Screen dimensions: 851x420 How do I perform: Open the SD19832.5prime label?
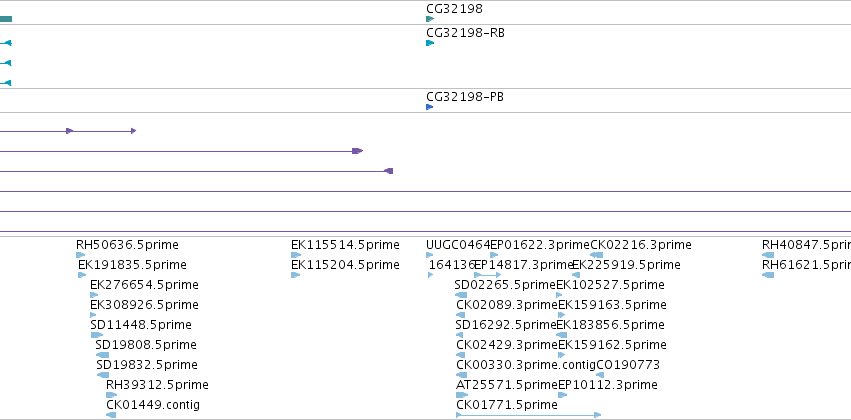pos(147,365)
